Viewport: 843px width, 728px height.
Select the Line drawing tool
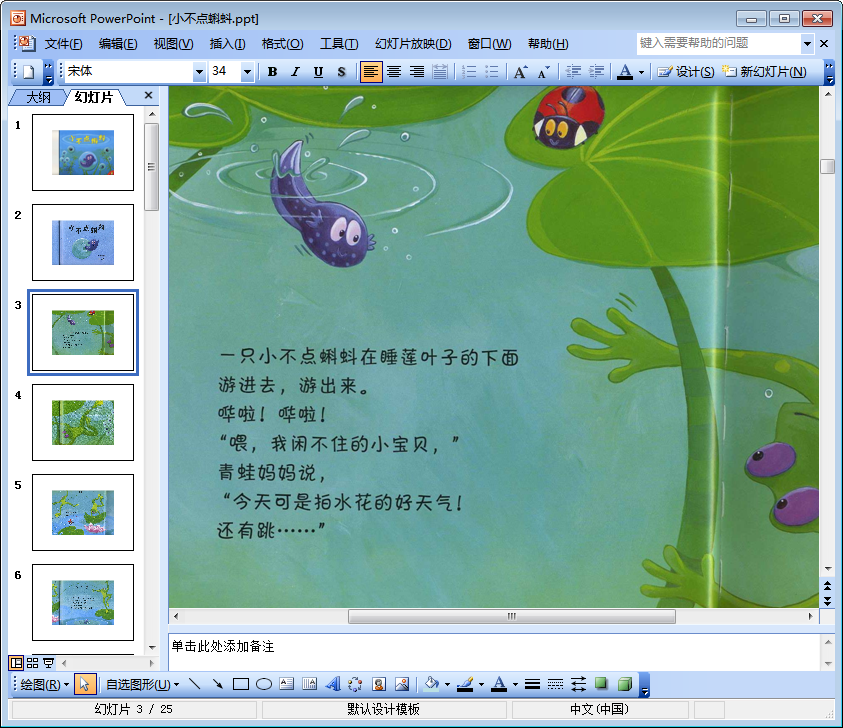[x=195, y=684]
